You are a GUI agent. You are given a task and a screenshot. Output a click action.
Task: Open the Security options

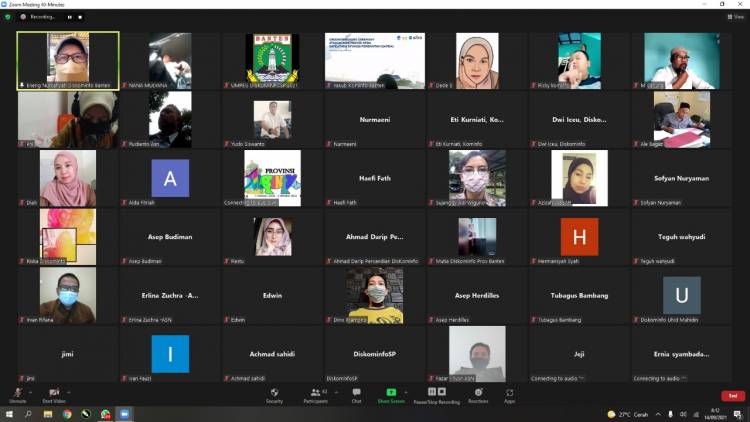[x=274, y=394]
